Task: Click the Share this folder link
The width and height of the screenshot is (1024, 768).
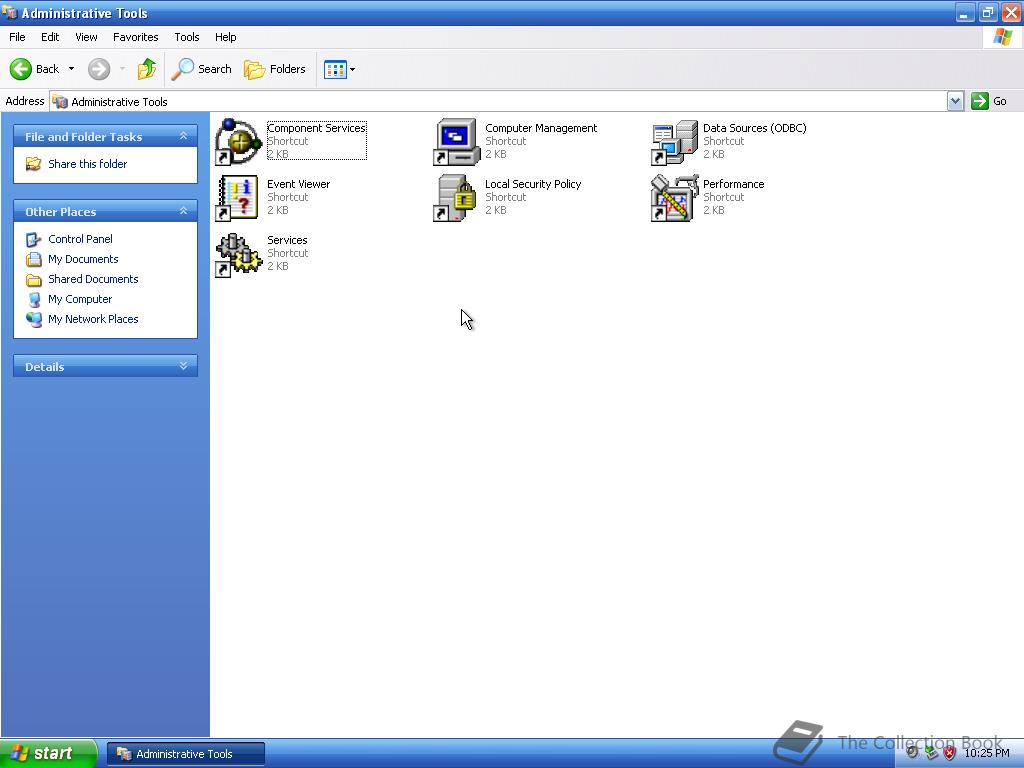Action: click(88, 164)
